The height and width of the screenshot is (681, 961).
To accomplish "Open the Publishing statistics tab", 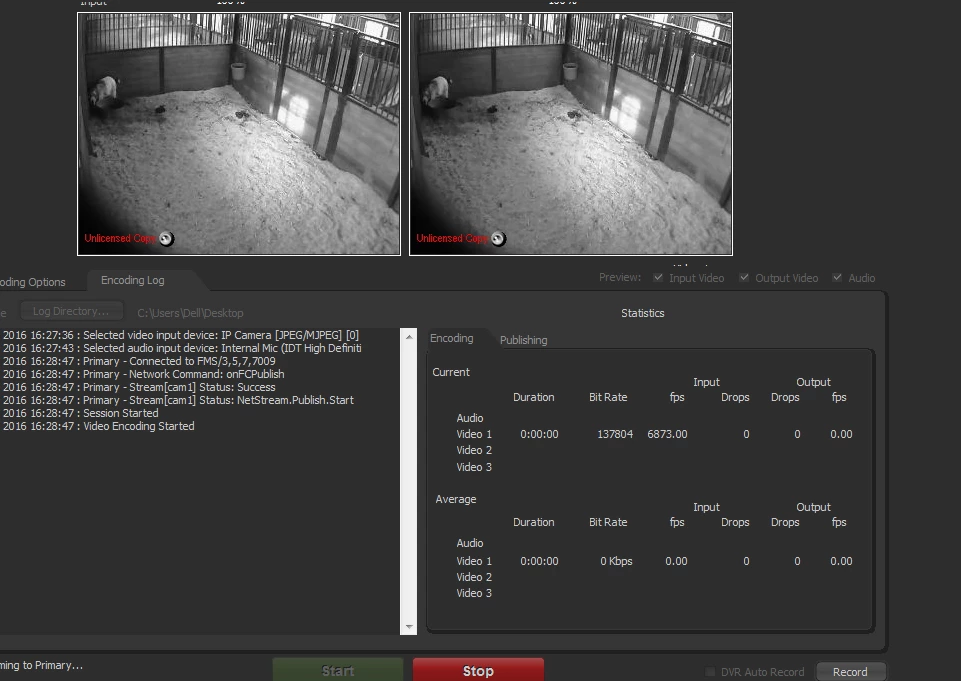I will 523,340.
